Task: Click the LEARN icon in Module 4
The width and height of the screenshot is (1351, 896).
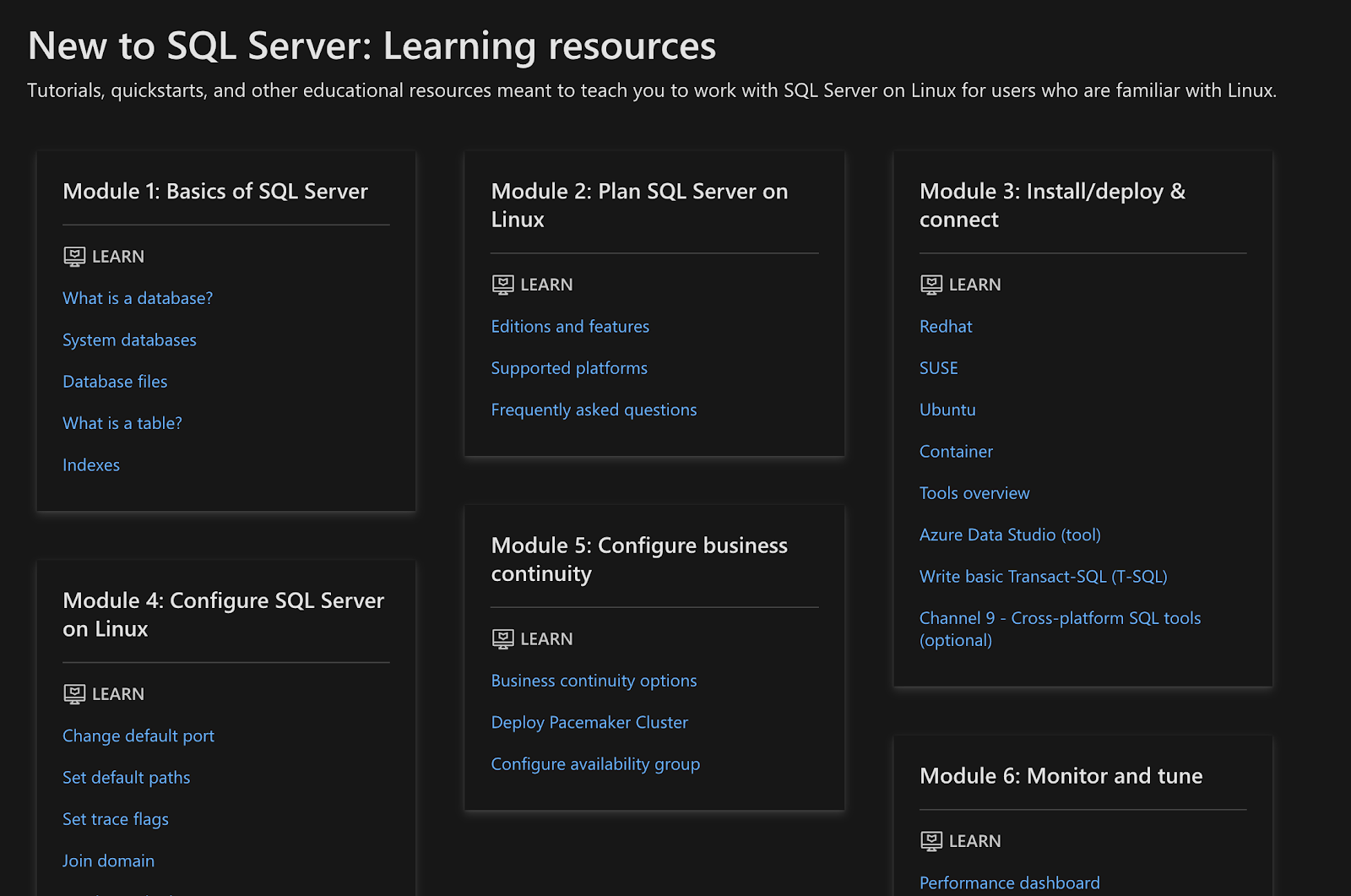Action: (74, 694)
